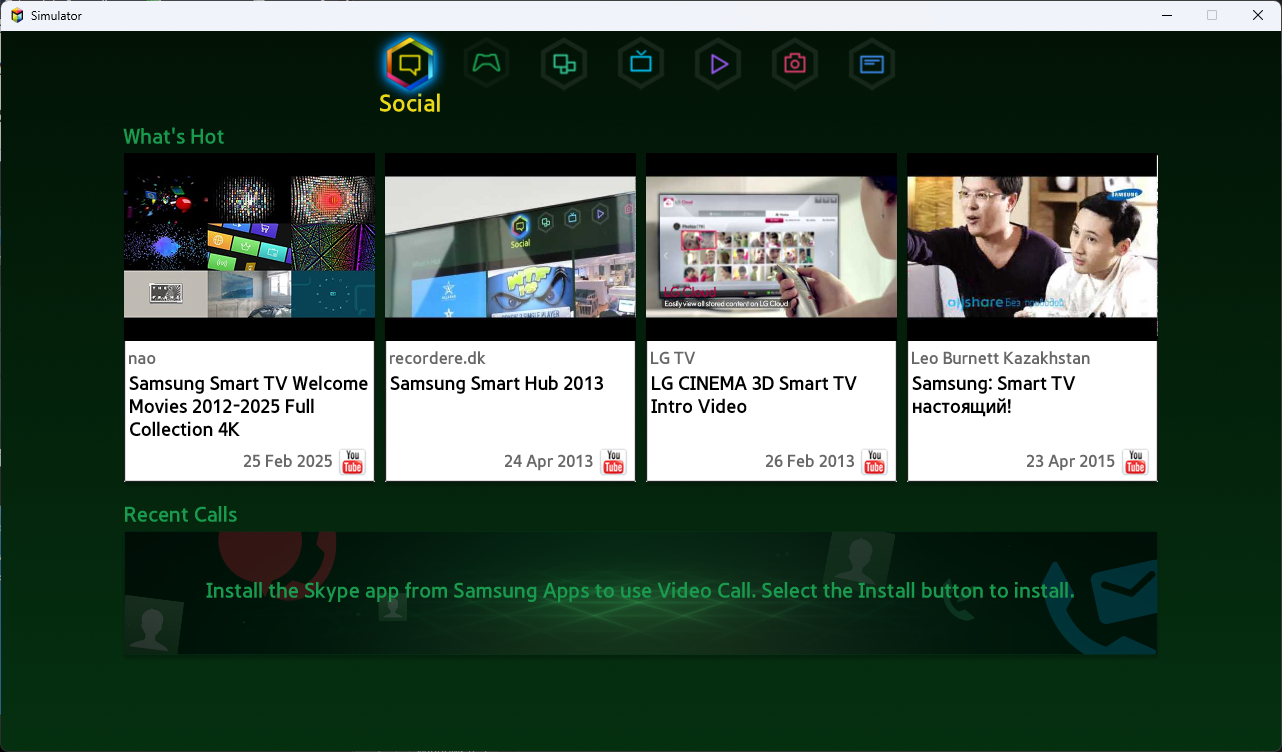The width and height of the screenshot is (1282, 752).
Task: Open the Samsung Smart Hub 2013 thumbnail
Action: (510, 247)
